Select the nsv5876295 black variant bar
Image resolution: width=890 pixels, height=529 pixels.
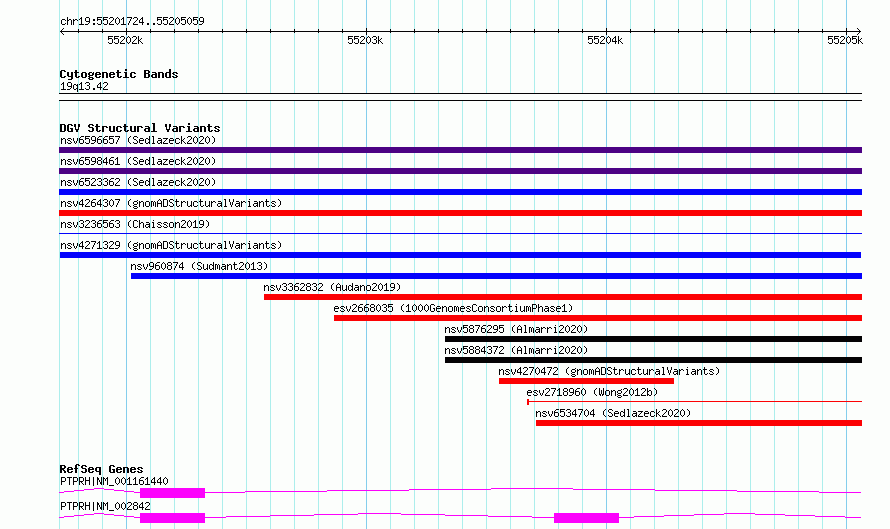(x=653, y=339)
